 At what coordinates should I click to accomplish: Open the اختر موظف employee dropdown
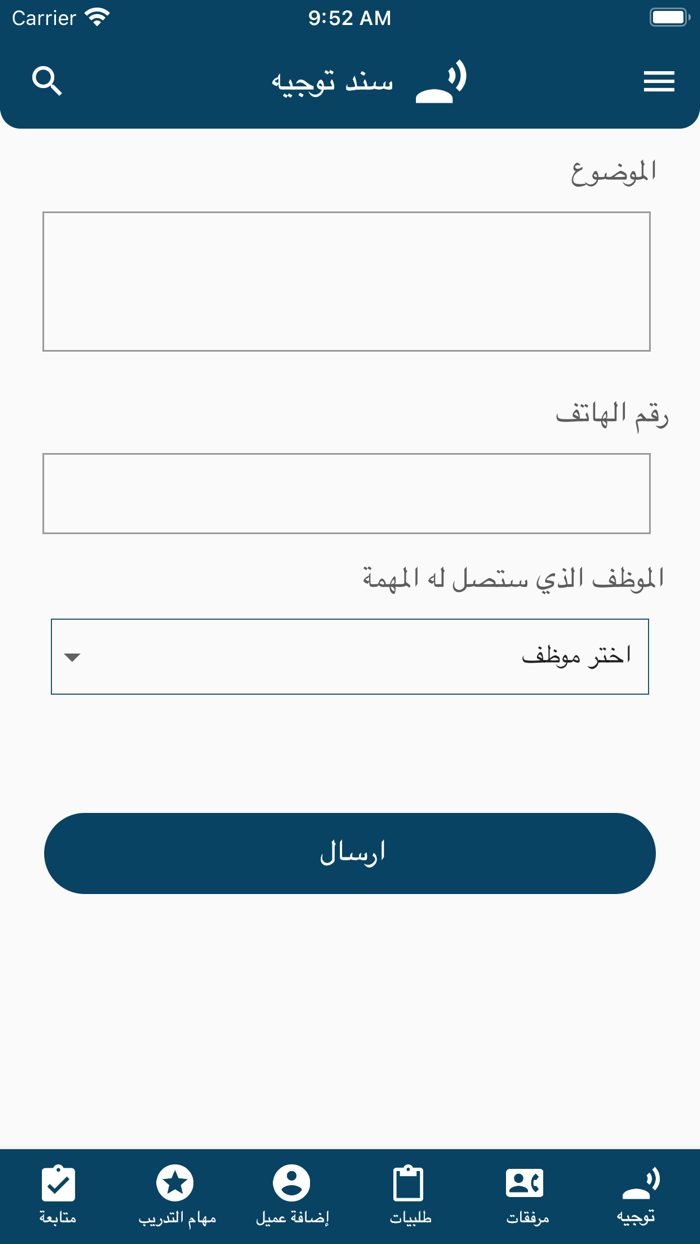(349, 656)
